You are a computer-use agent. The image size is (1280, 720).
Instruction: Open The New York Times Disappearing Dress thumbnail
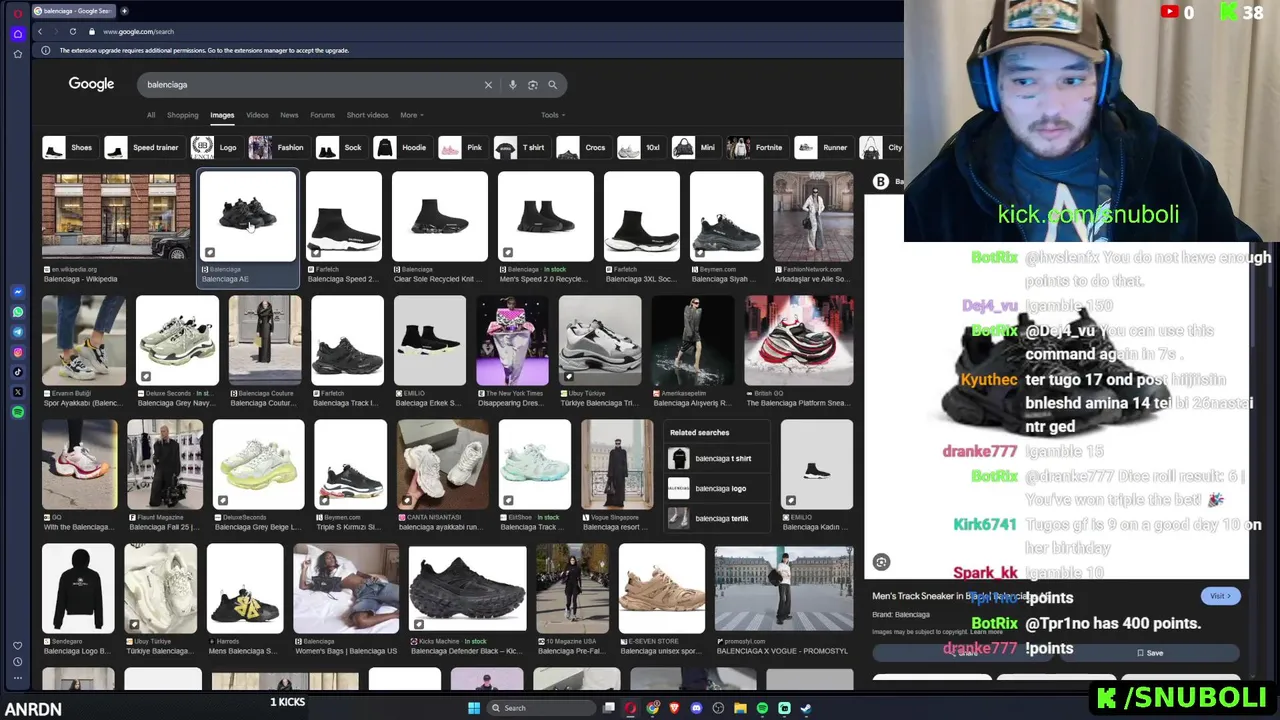tap(512, 340)
